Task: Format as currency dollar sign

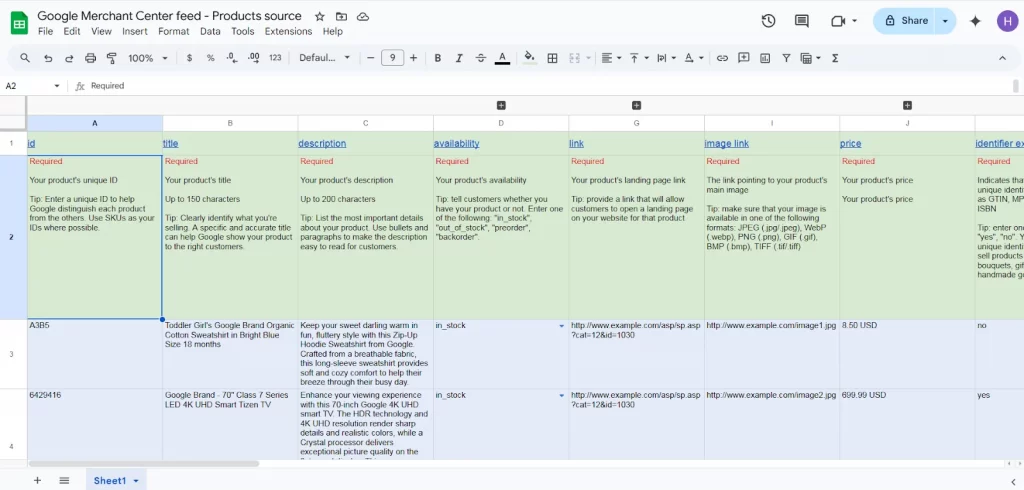Action: tap(189, 58)
